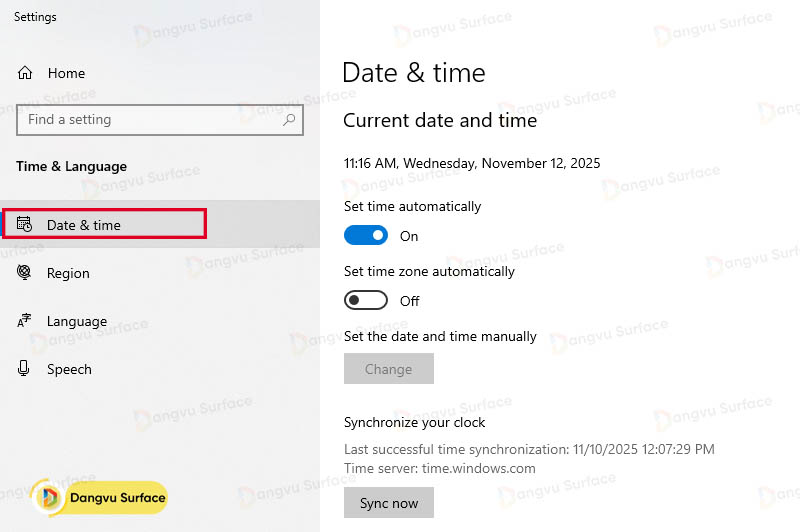This screenshot has width=800, height=532.
Task: Click the Sync now button
Action: pos(389,502)
